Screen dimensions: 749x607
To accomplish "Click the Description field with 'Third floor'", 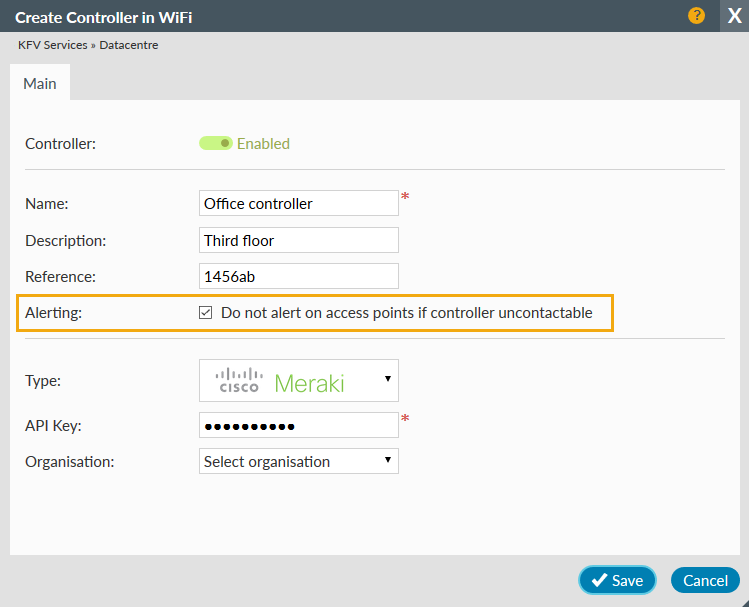I will coord(299,240).
